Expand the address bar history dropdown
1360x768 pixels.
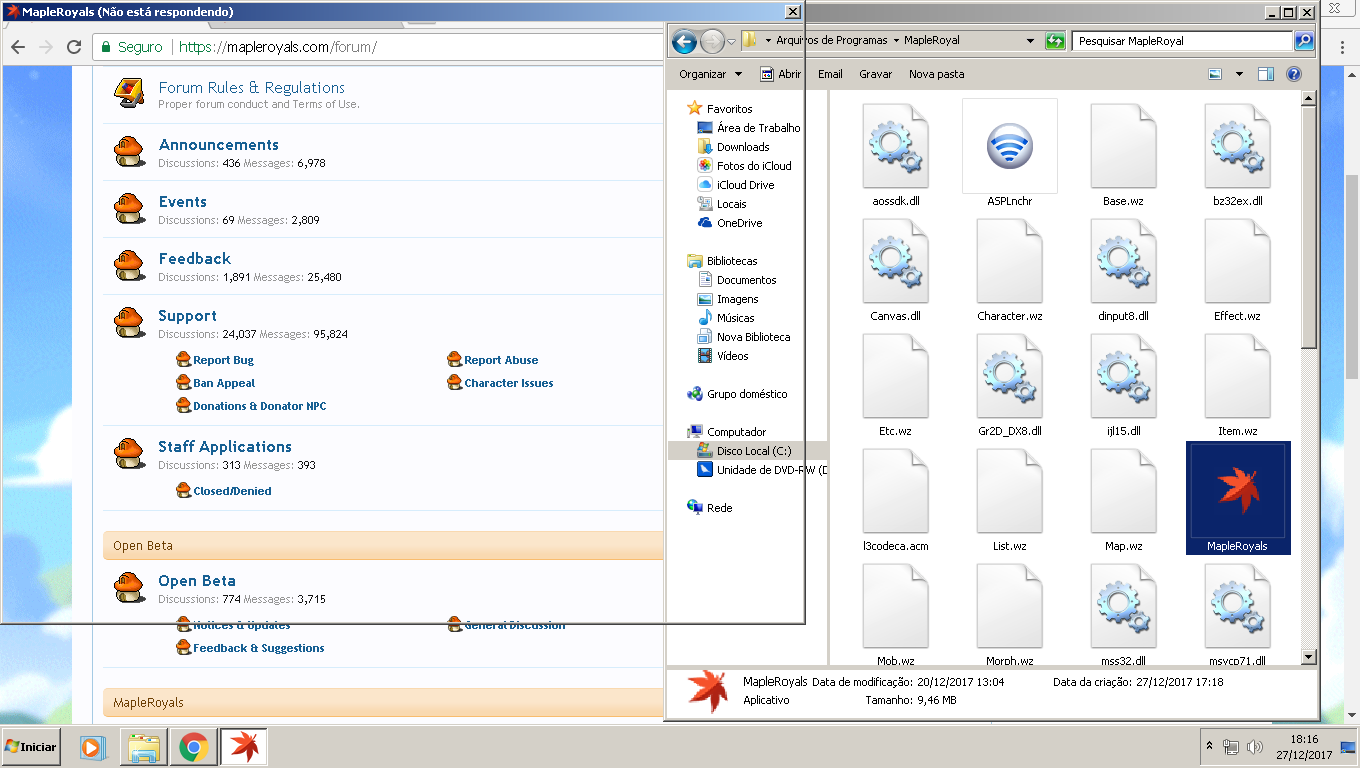coord(1030,41)
